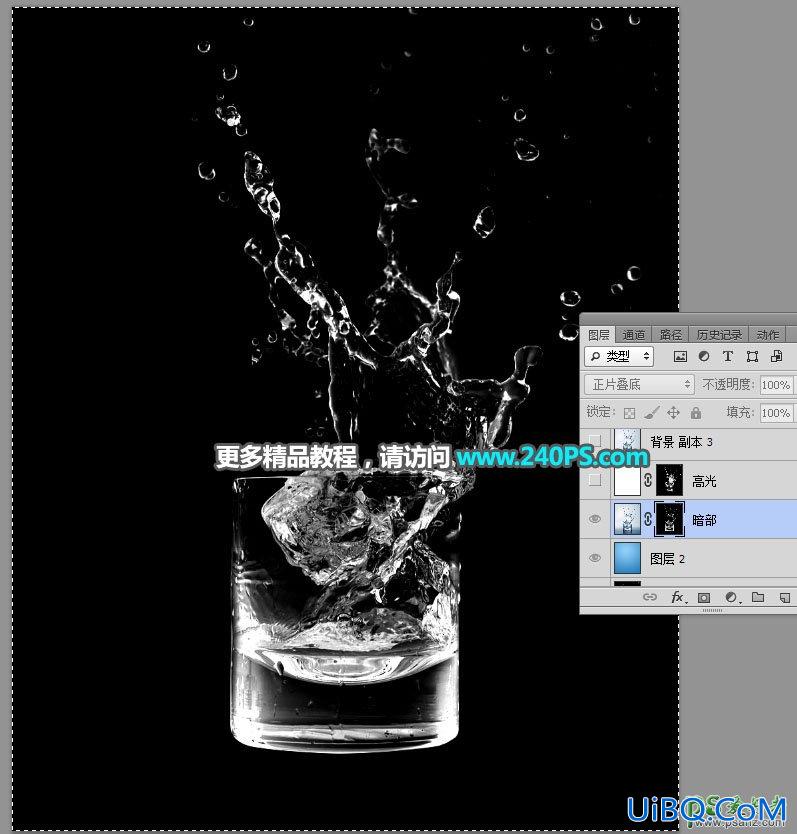
Task: Switch to the 历史记录 tab
Action: pyautogui.click(x=719, y=335)
